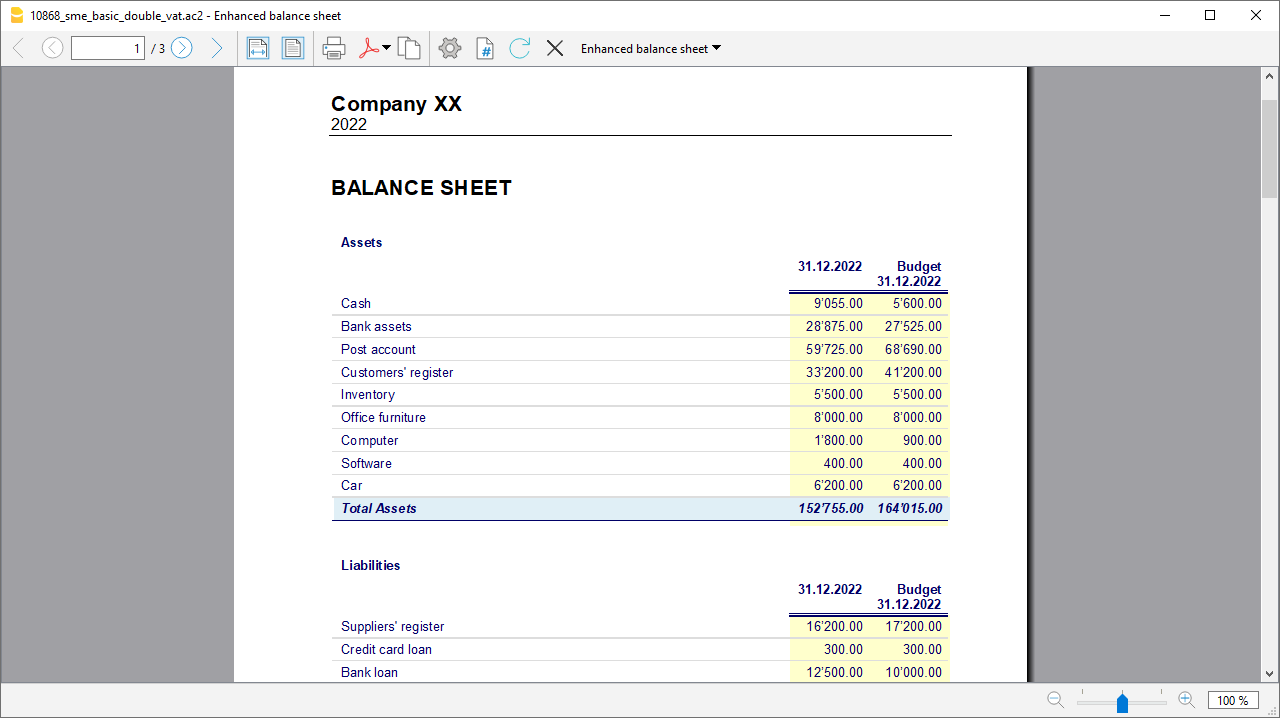Click the page number input field

click(108, 48)
